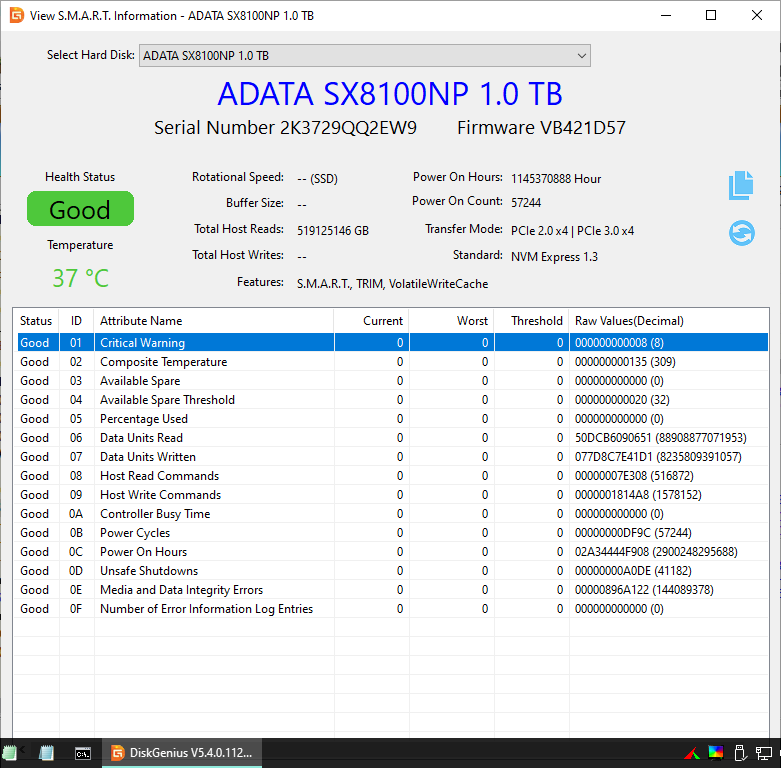781x768 pixels.
Task: Click raw value 00000000A0DE (41182)
Action: coord(633,571)
